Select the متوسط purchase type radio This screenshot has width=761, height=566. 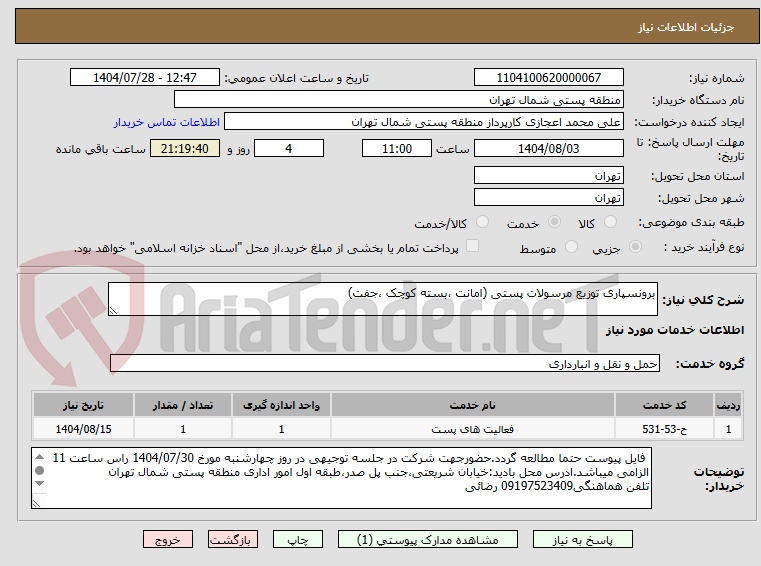coord(572,247)
